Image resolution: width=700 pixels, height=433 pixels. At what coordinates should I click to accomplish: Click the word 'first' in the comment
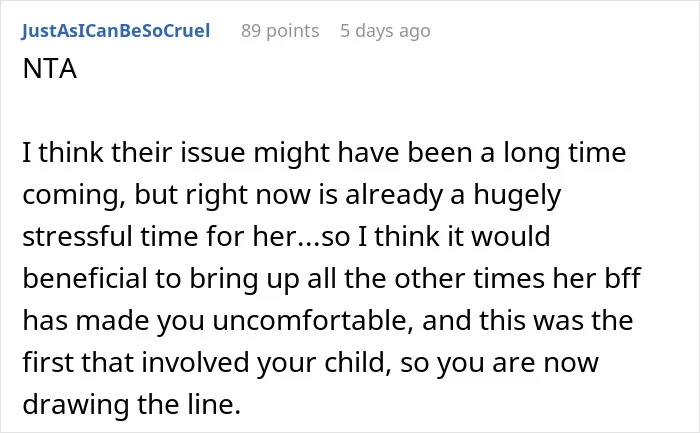click(x=48, y=362)
